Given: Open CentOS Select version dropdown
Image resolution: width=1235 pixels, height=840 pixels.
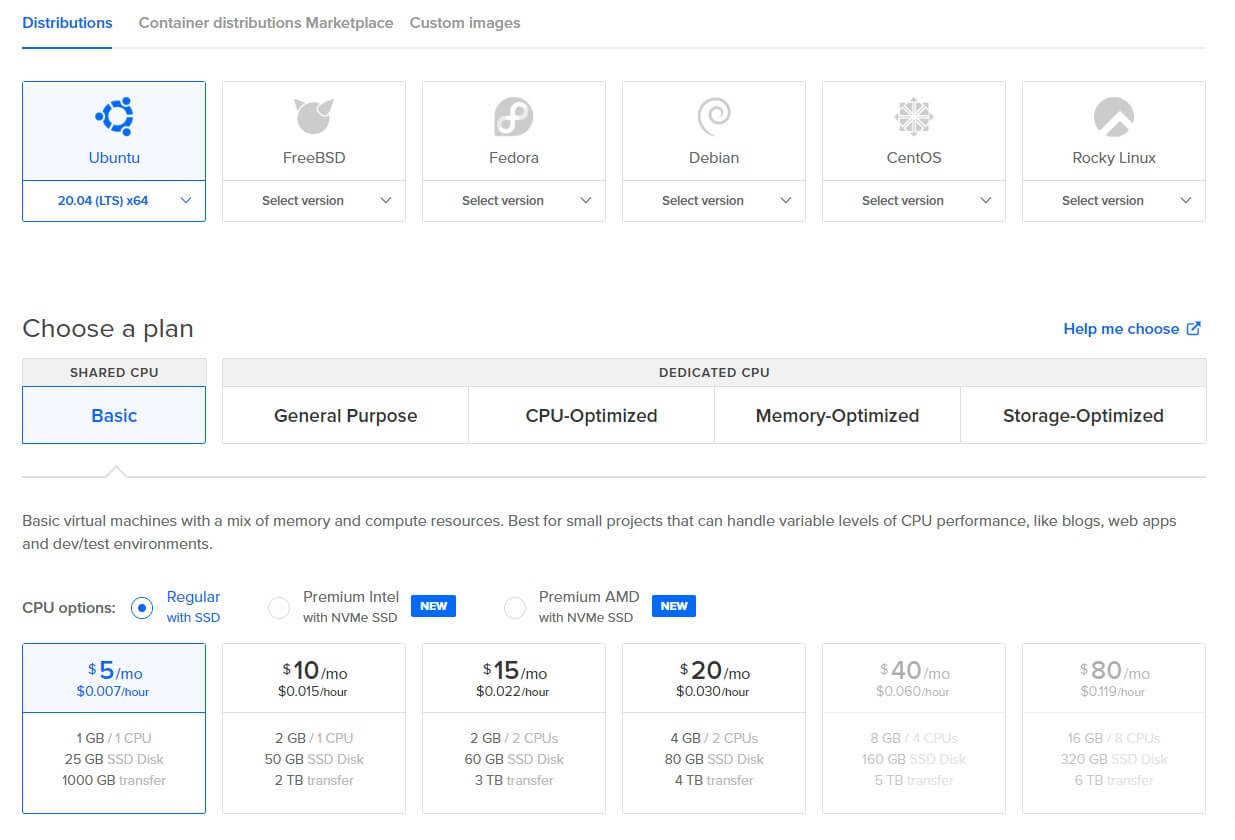Looking at the screenshot, I should [914, 201].
